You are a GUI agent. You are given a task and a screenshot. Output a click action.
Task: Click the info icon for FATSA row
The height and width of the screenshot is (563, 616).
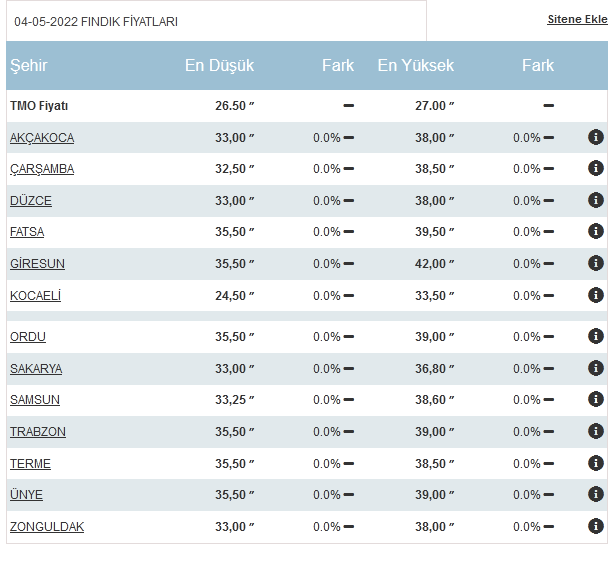tap(596, 232)
